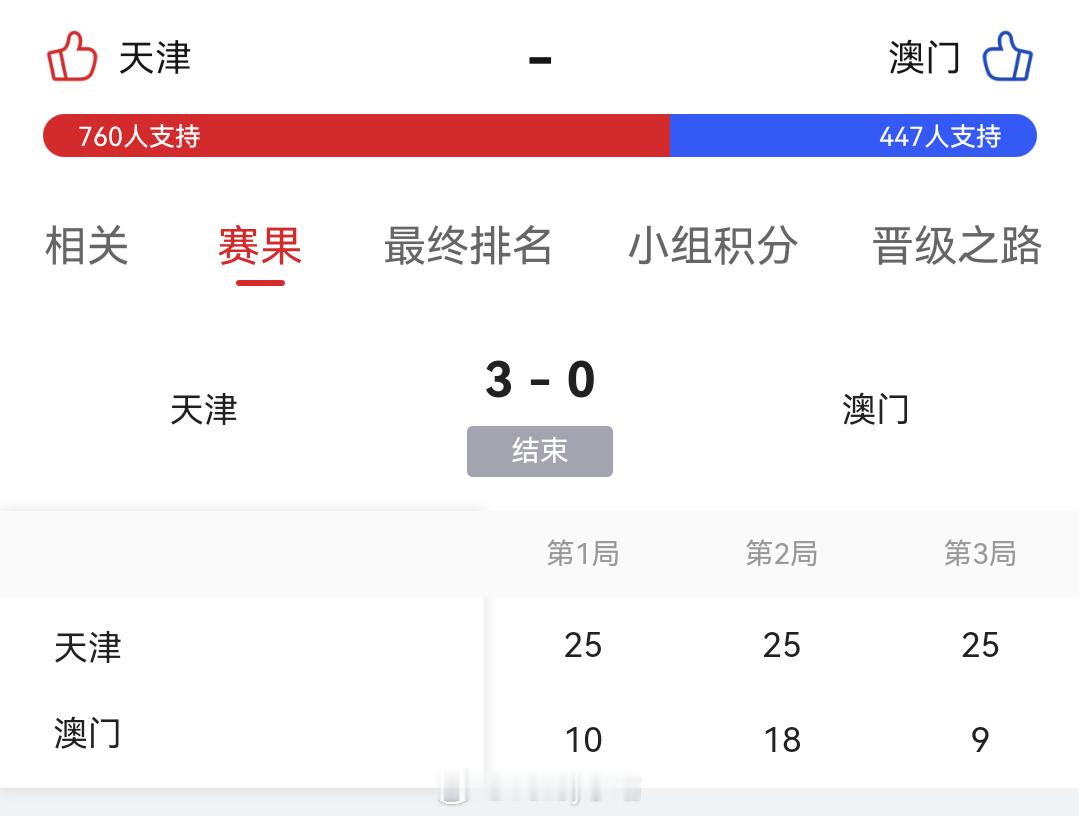This screenshot has height=816, width=1079.
Task: Select the 天津 row in the score table
Action: click(89, 646)
